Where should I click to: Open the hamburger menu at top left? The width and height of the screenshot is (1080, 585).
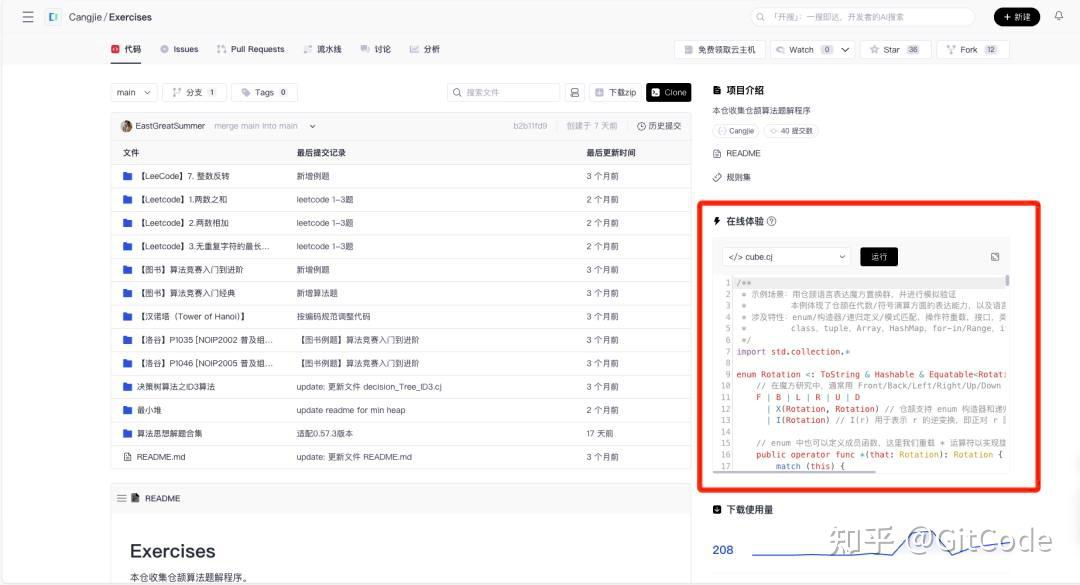[x=27, y=16]
